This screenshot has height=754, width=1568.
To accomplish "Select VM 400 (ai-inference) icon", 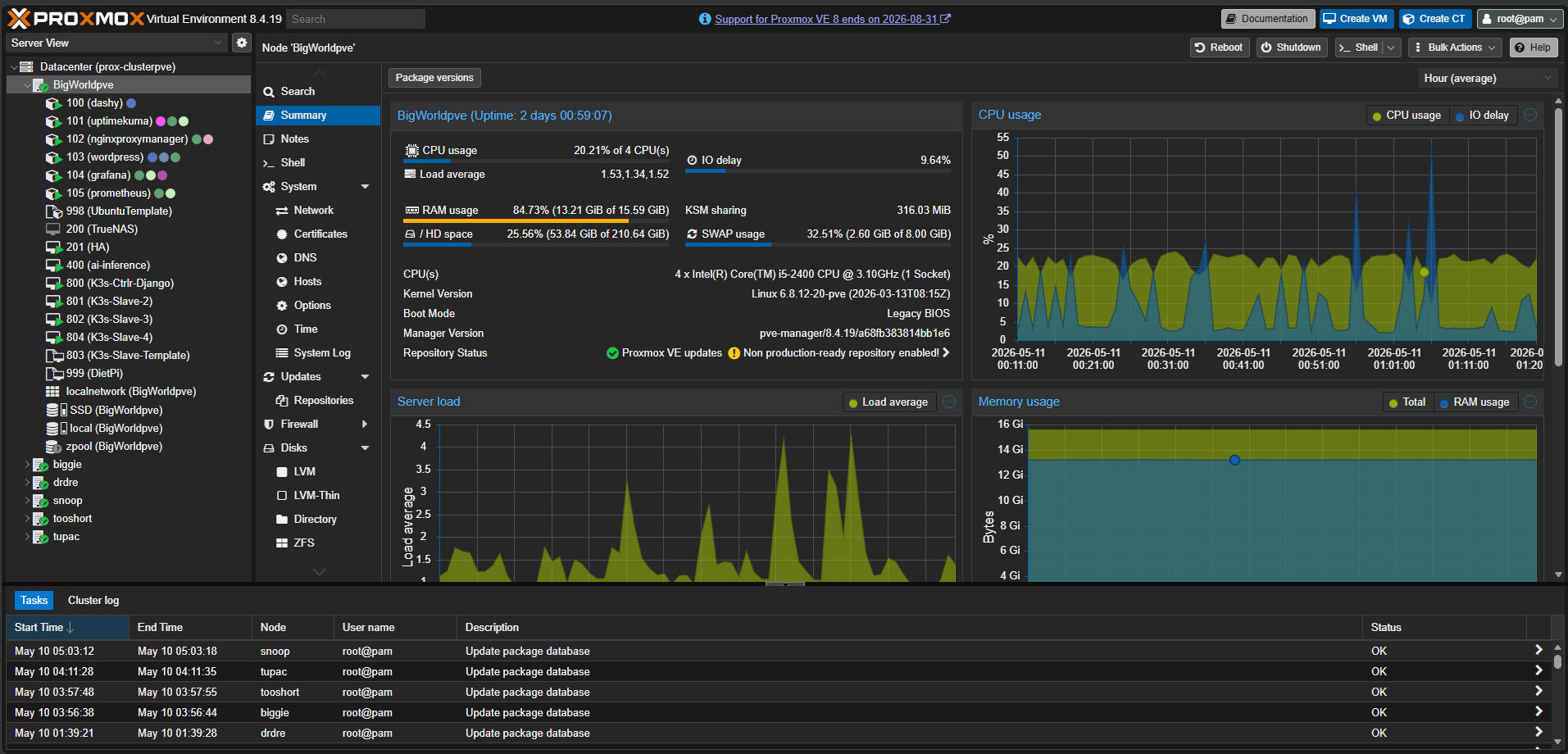I will click(53, 266).
